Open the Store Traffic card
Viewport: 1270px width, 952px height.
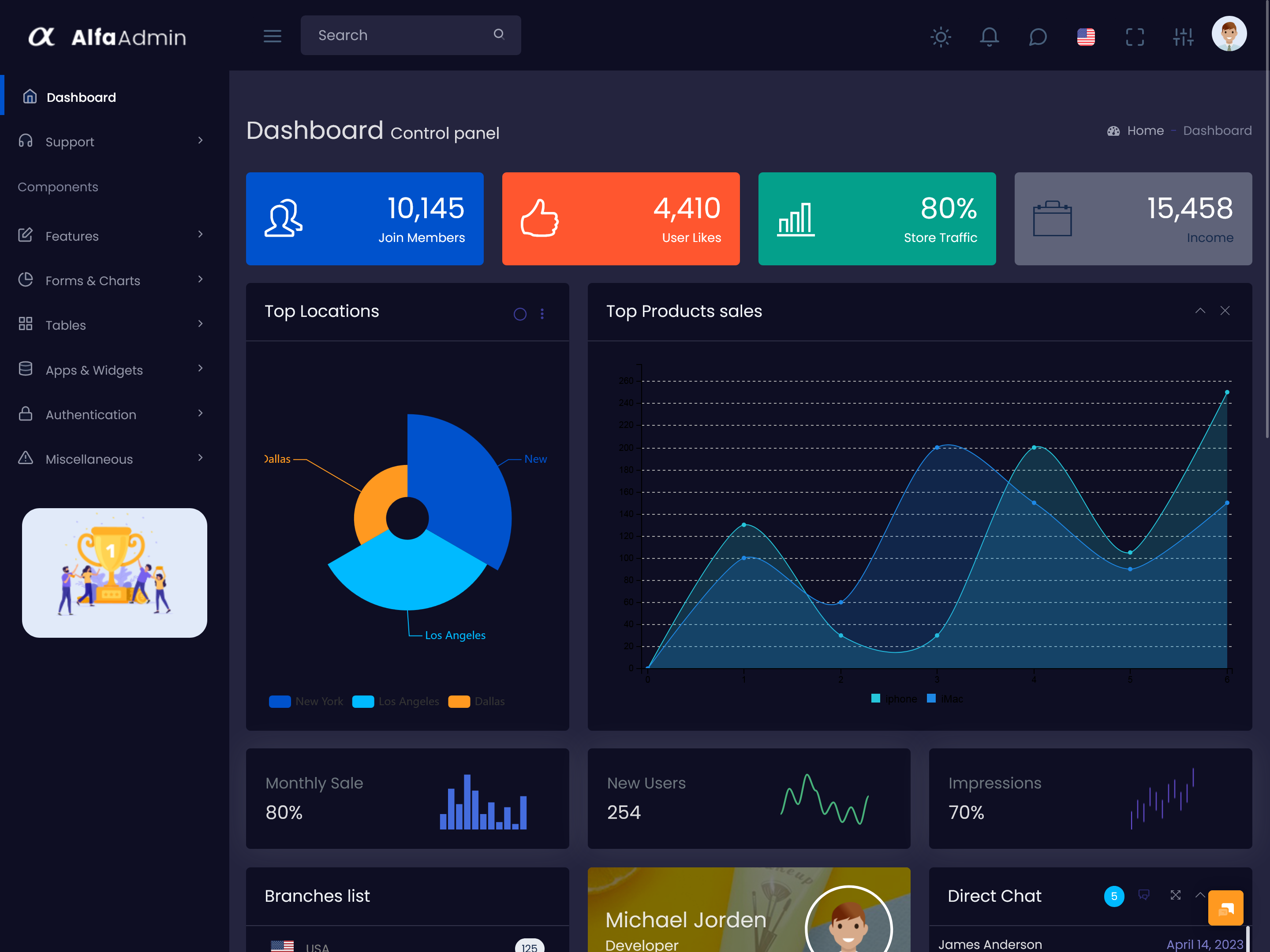pyautogui.click(x=877, y=219)
